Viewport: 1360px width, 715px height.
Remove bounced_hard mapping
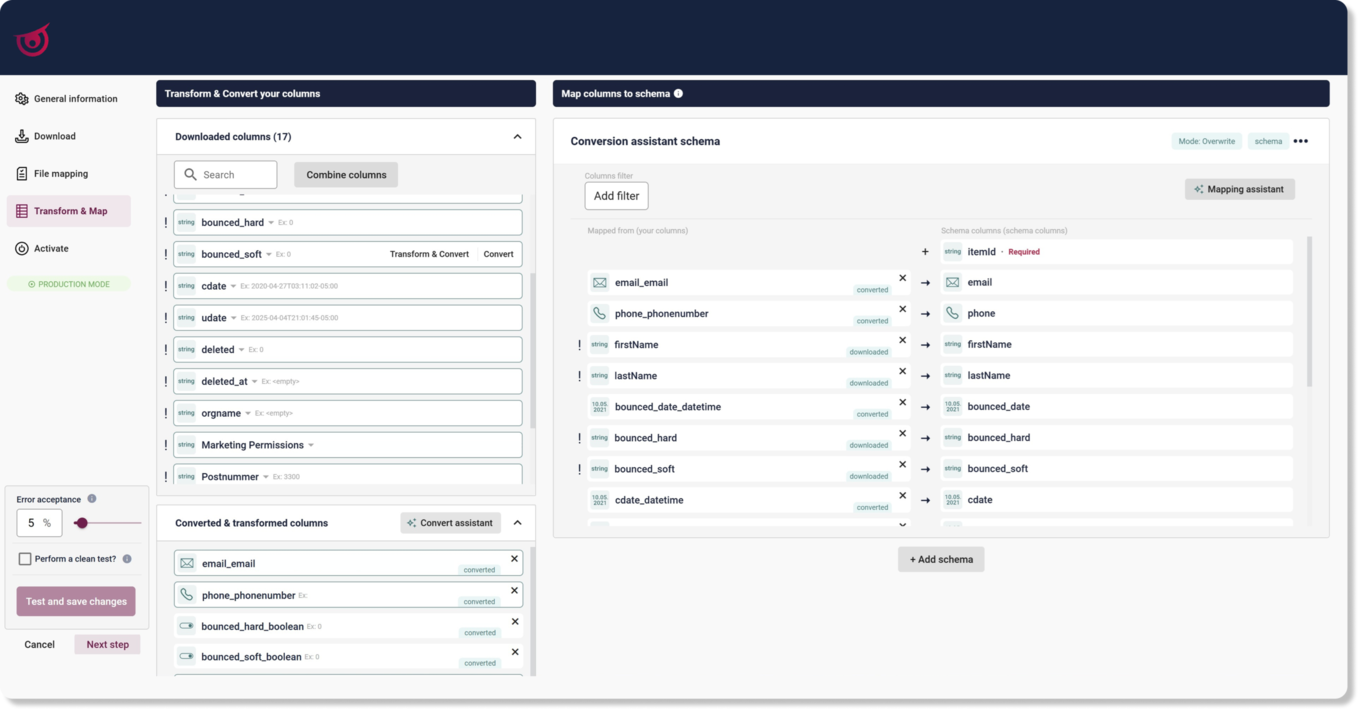[x=902, y=433]
